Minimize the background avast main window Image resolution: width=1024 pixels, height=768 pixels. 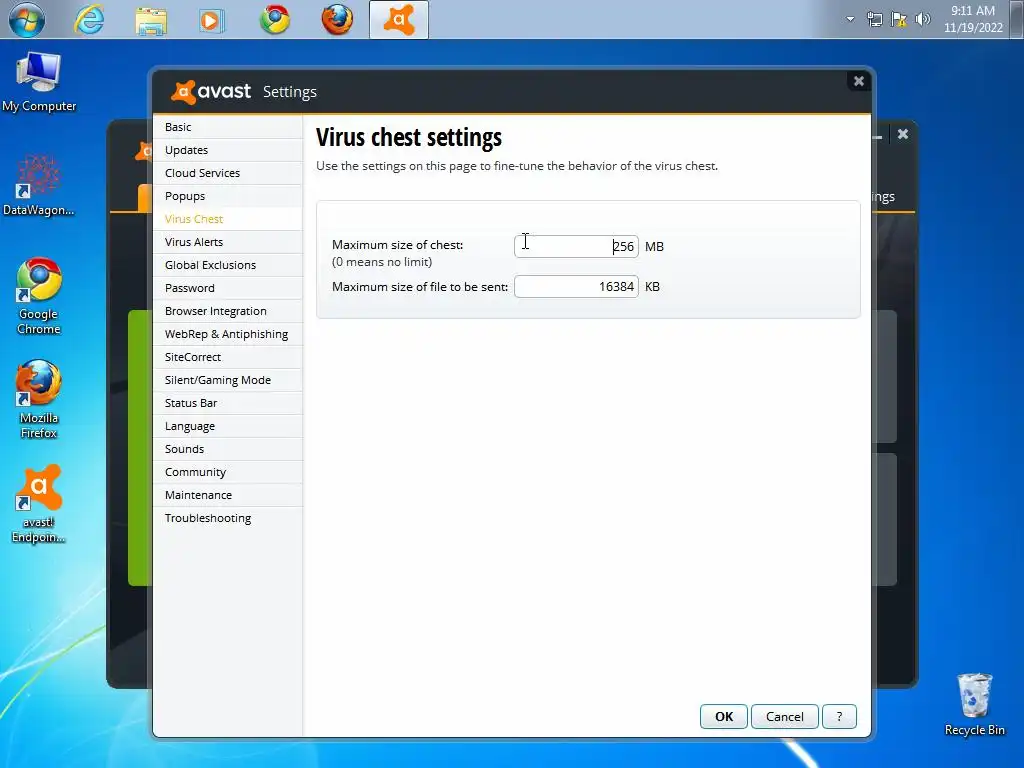pos(878,135)
